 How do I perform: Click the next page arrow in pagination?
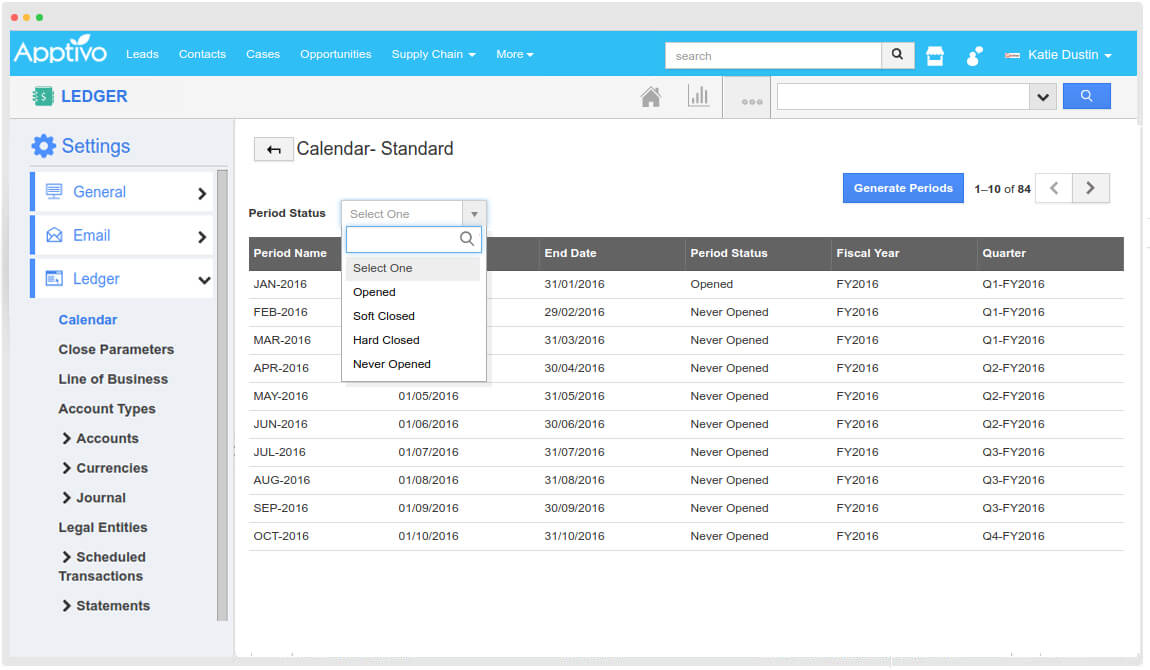coord(1090,187)
